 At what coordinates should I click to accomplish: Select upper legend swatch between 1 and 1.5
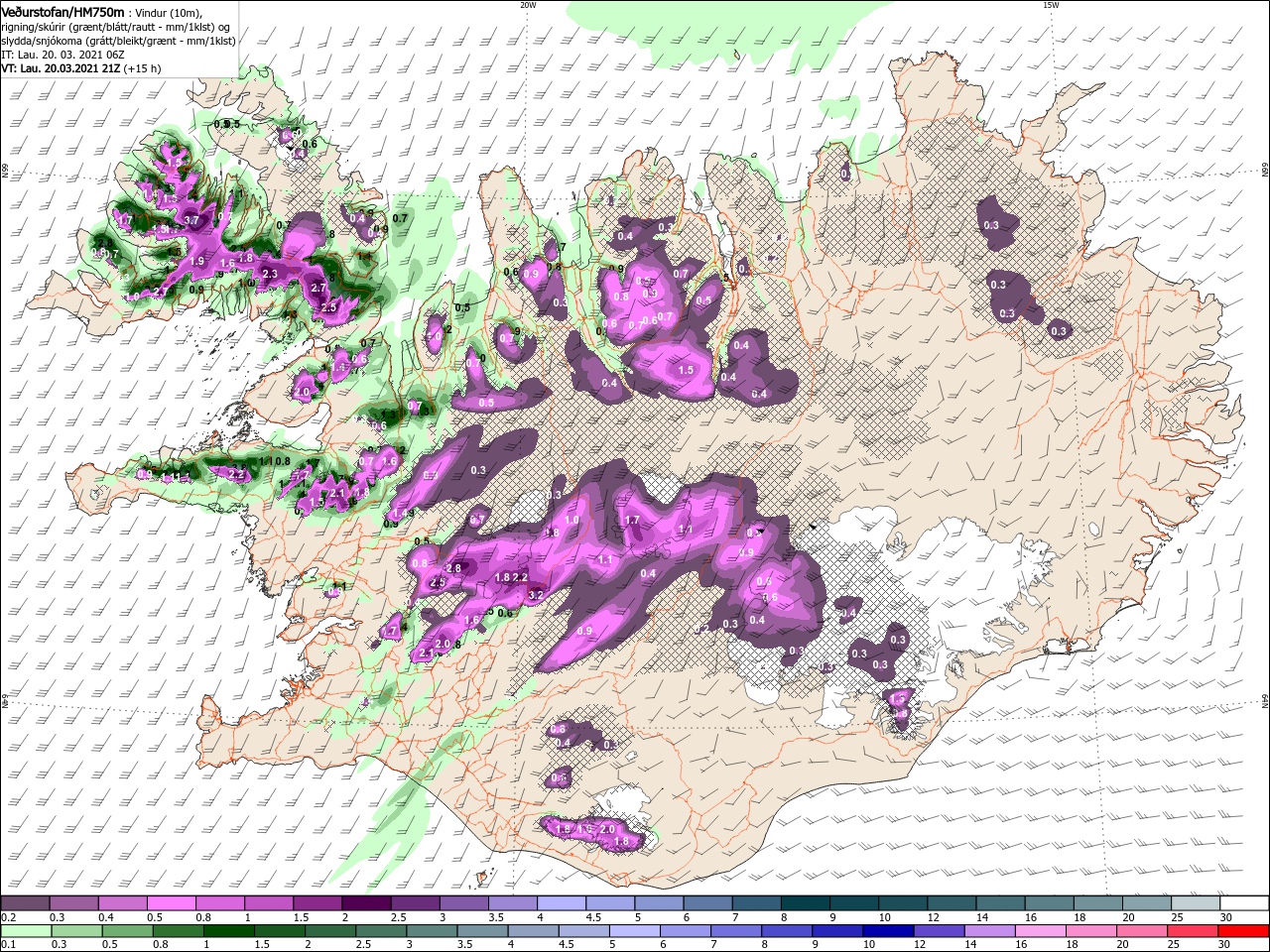269,903
